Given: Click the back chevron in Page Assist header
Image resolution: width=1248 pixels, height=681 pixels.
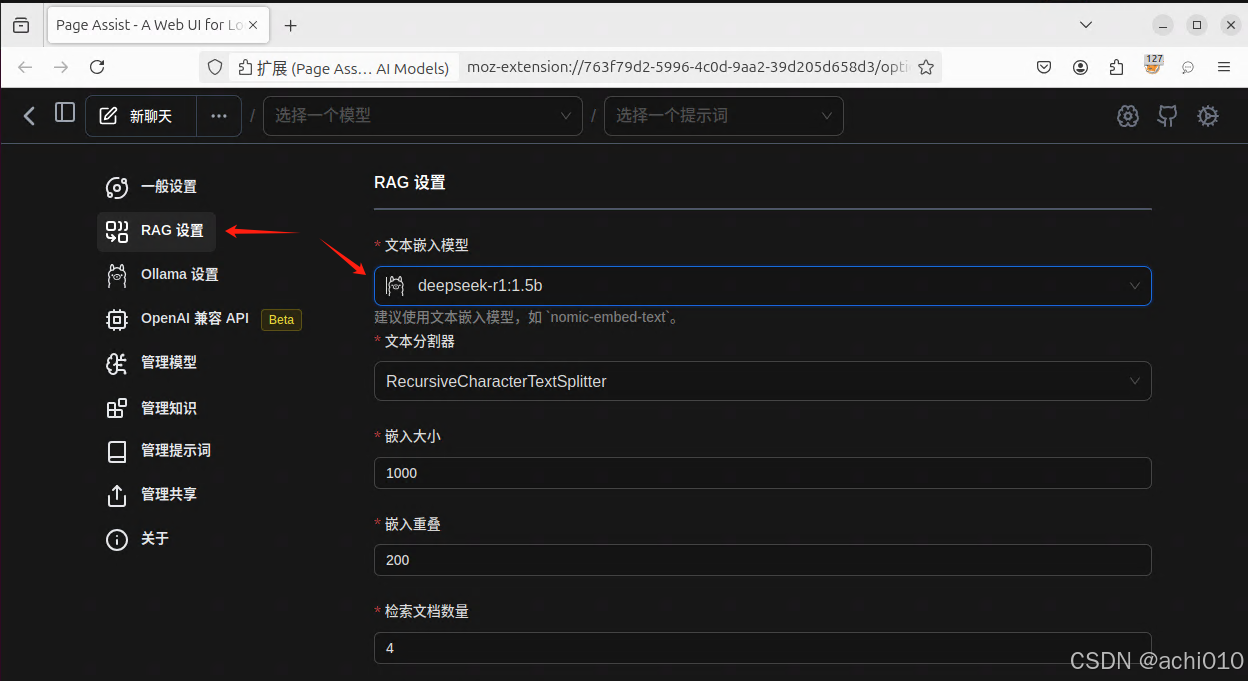Looking at the screenshot, I should 29,116.
